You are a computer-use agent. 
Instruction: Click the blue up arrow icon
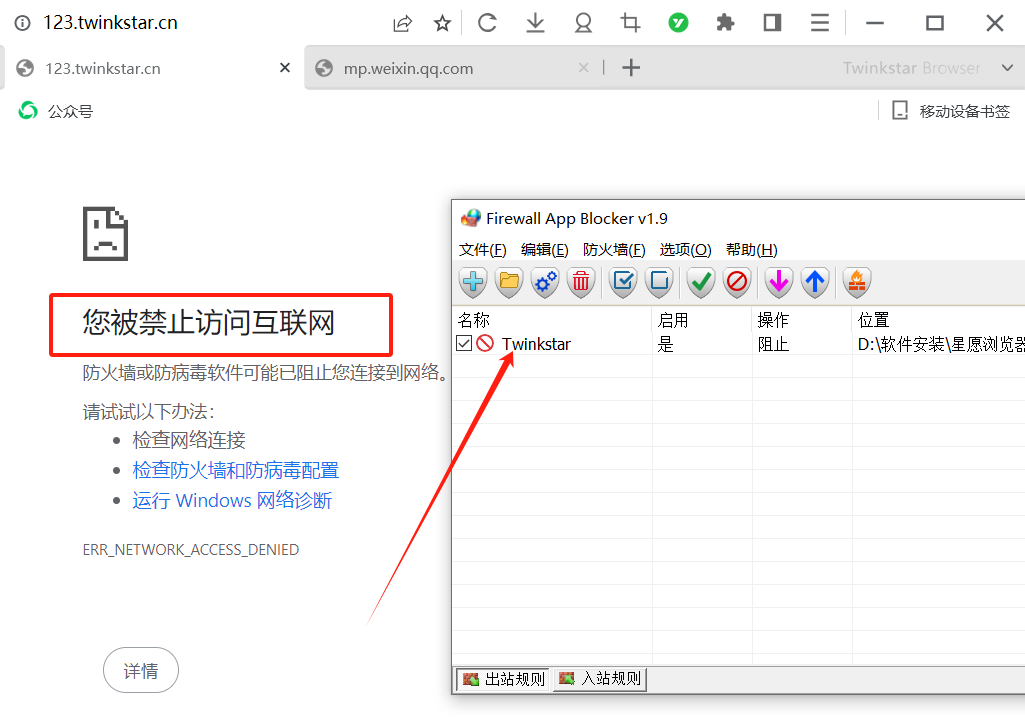pos(815,282)
